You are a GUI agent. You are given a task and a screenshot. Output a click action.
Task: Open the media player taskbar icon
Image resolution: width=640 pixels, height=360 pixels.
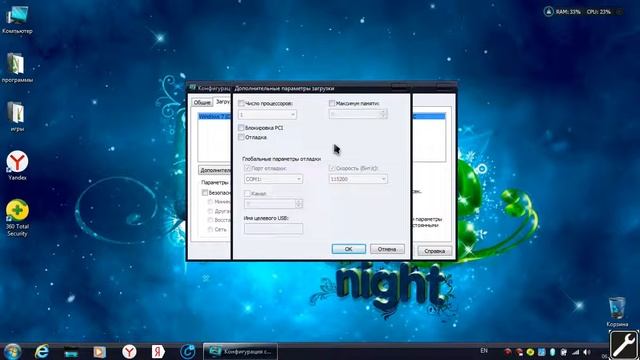click(100, 351)
